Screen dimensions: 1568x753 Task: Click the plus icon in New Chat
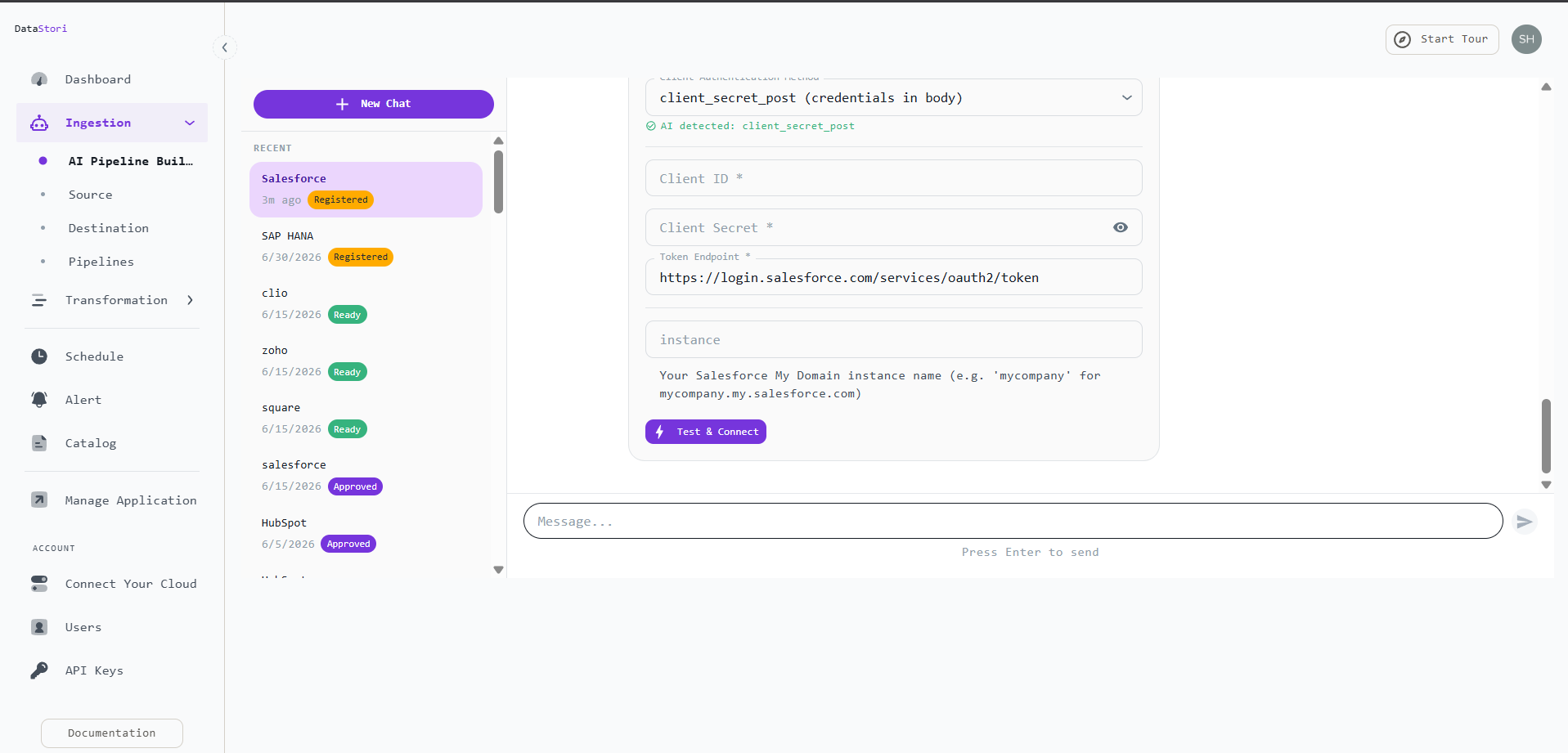(342, 104)
